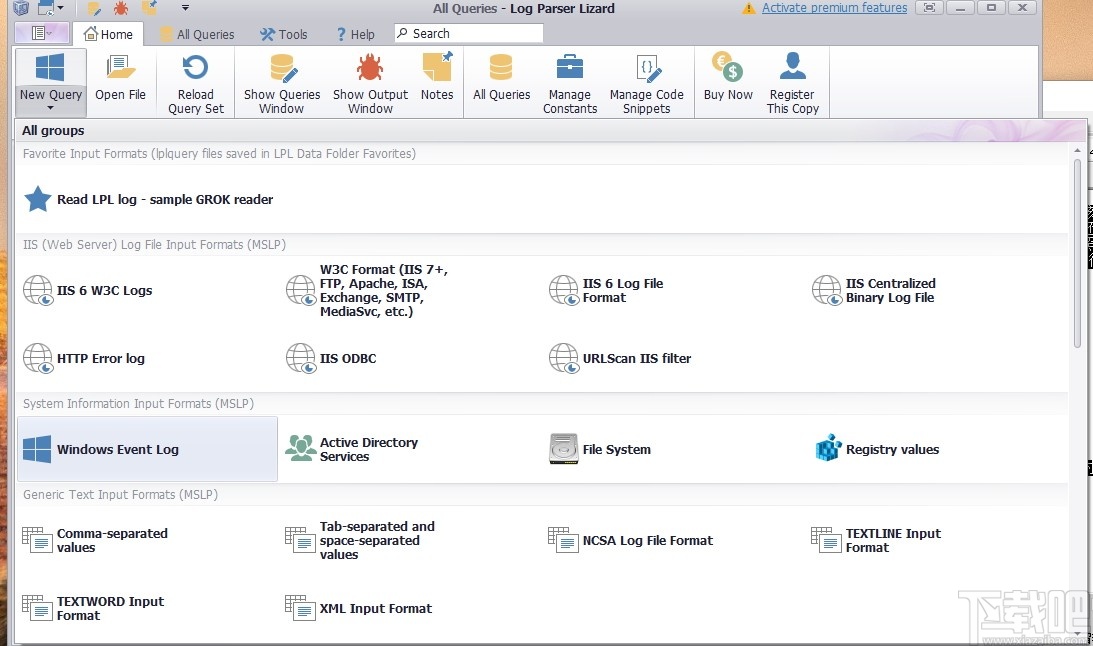Click the app logo in title bar
Screen dimensions: 1093x646
pos(21,8)
